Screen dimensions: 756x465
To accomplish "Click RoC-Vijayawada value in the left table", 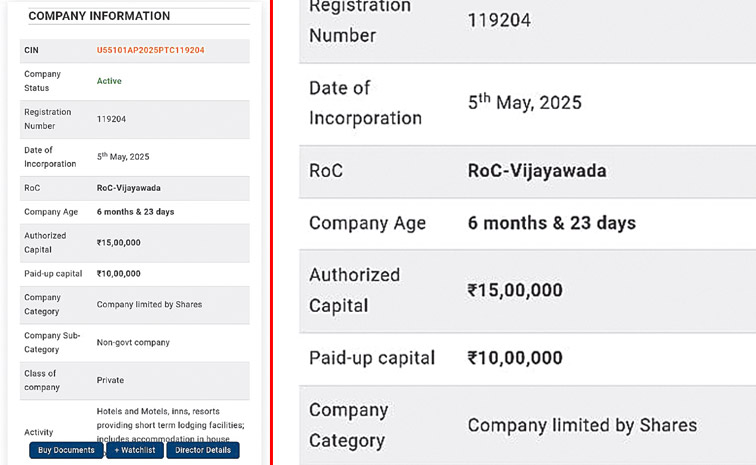I will (128, 188).
